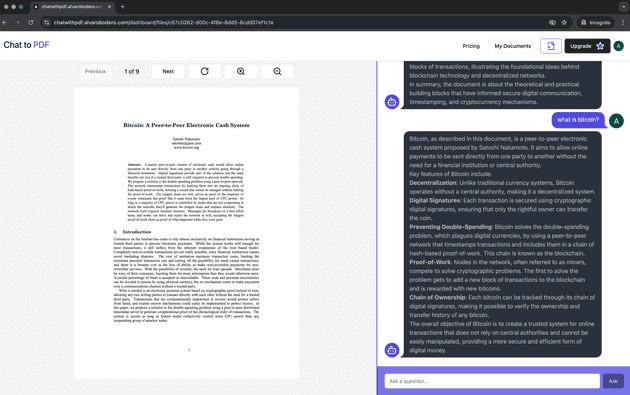Go to Next PDF page
630x395 pixels.
[168, 71]
